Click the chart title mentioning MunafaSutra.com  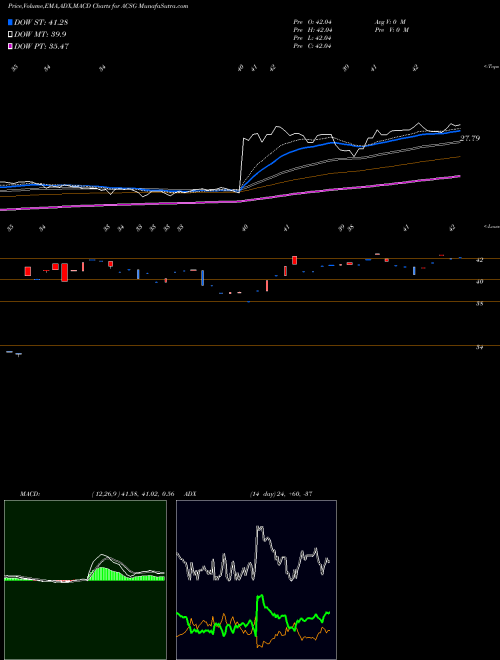[x=98, y=6]
